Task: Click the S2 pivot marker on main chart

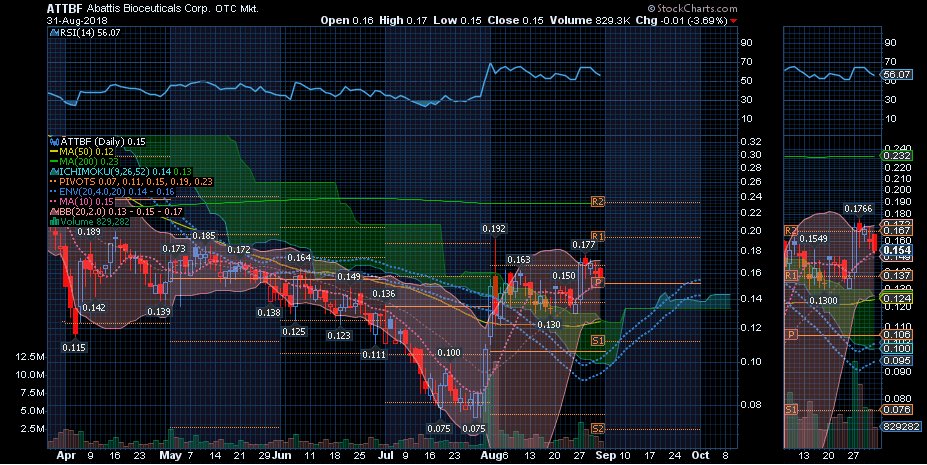Action: [x=598, y=429]
